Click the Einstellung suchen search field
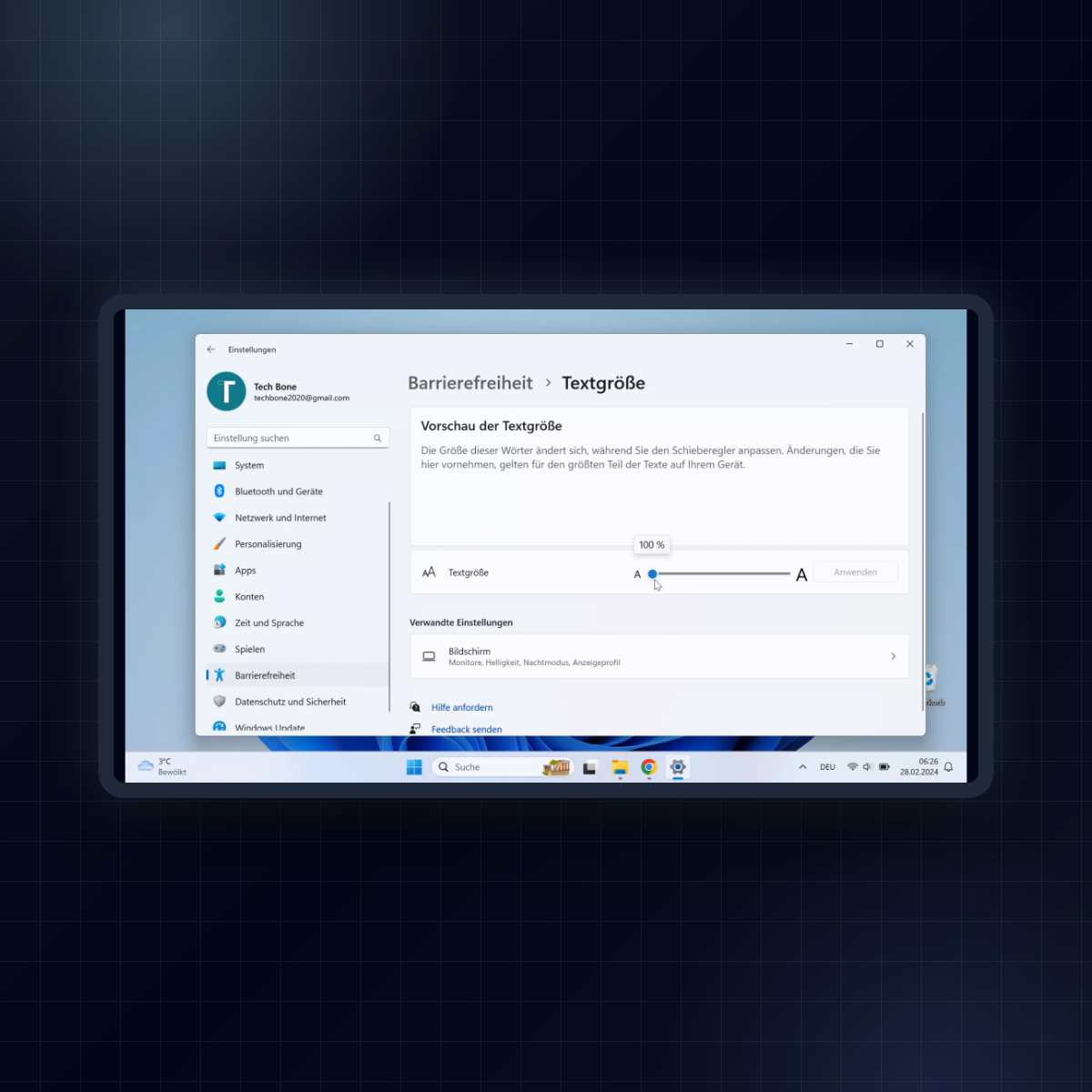Screen dimensions: 1092x1092 coord(298,438)
